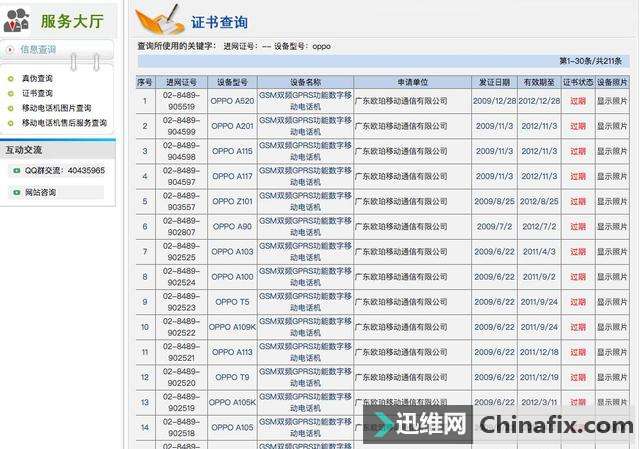Viewport: 640px width, 449px height.
Task: Click expiry date 2011/12/18
Action: click(539, 352)
